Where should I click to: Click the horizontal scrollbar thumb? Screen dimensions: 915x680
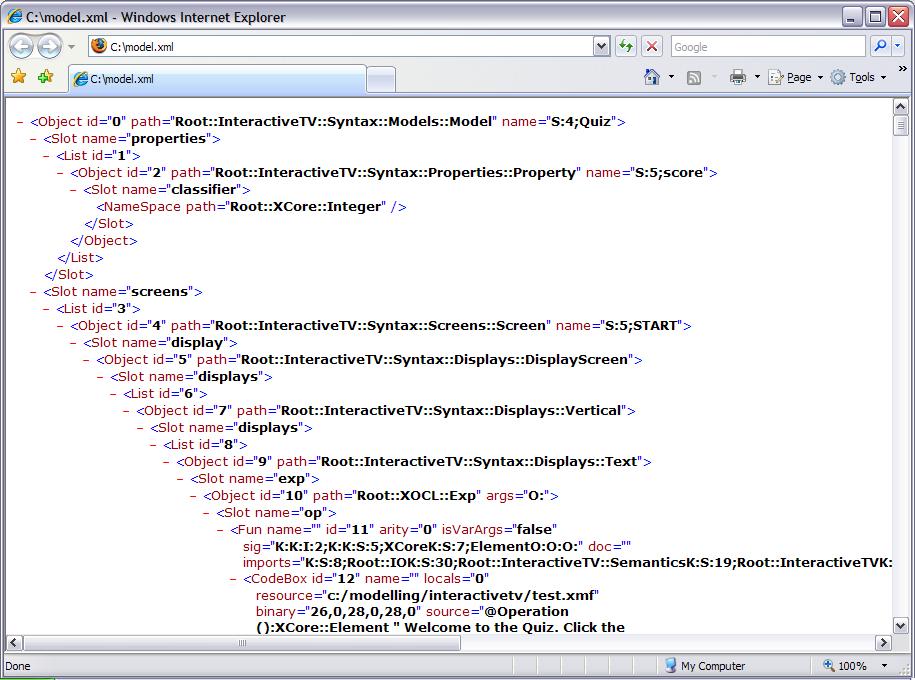coord(242,643)
